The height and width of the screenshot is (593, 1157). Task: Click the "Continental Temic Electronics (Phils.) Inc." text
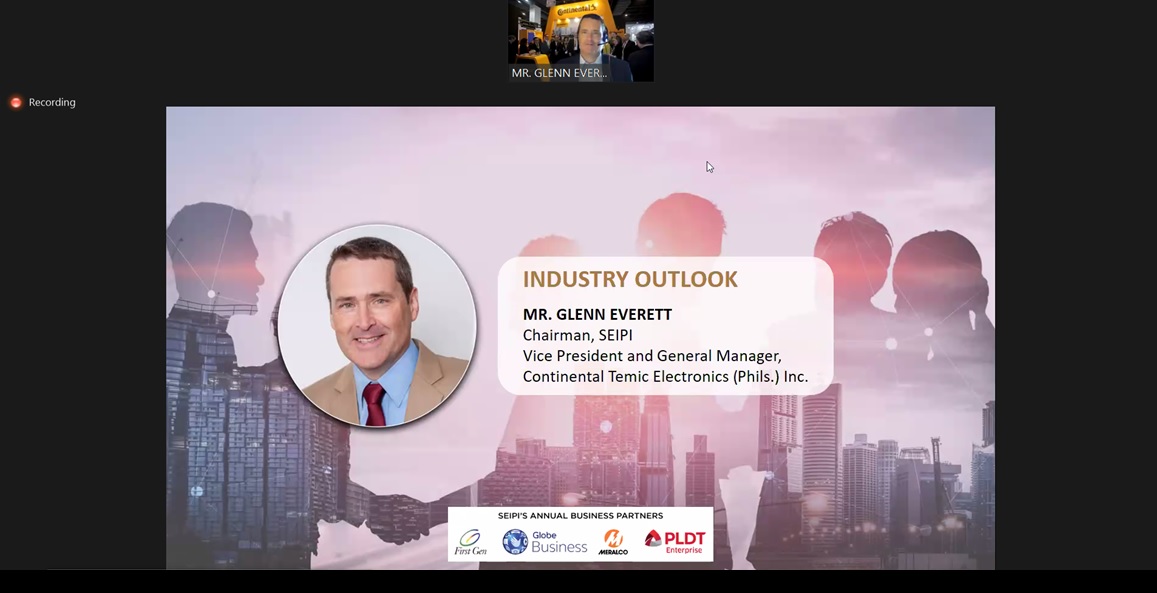[x=665, y=377]
